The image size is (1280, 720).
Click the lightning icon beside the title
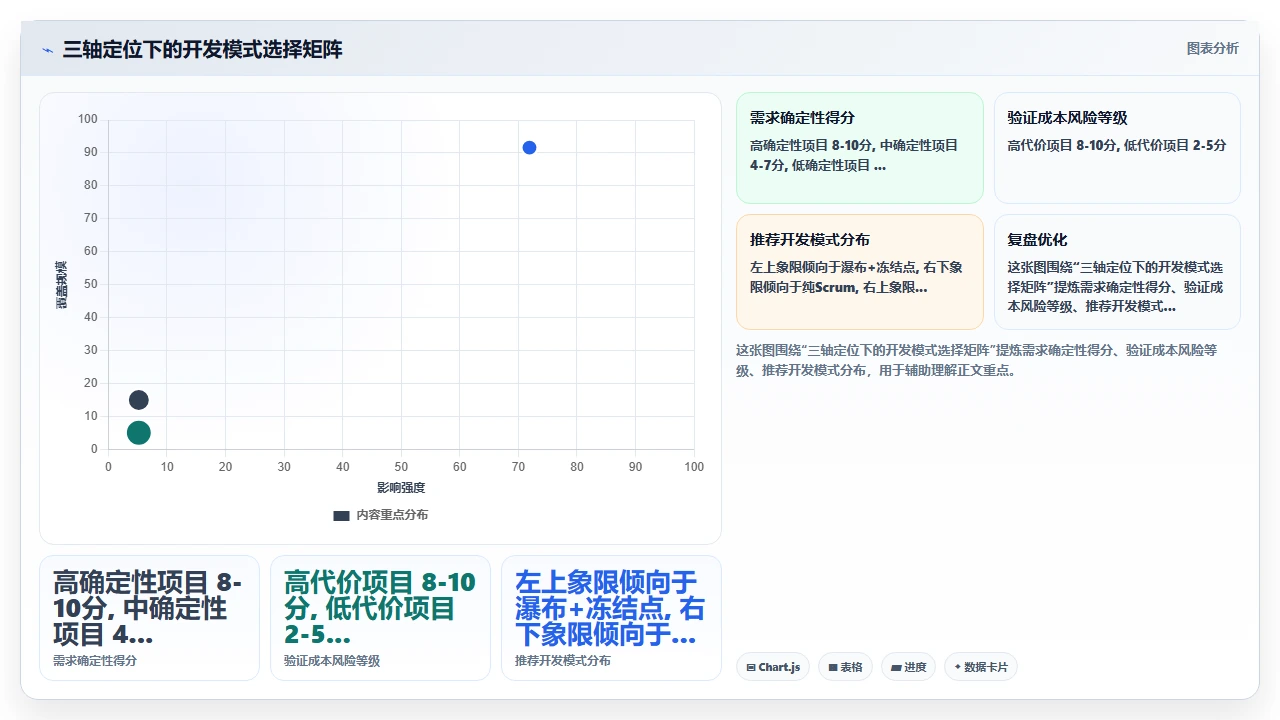[x=48, y=50]
